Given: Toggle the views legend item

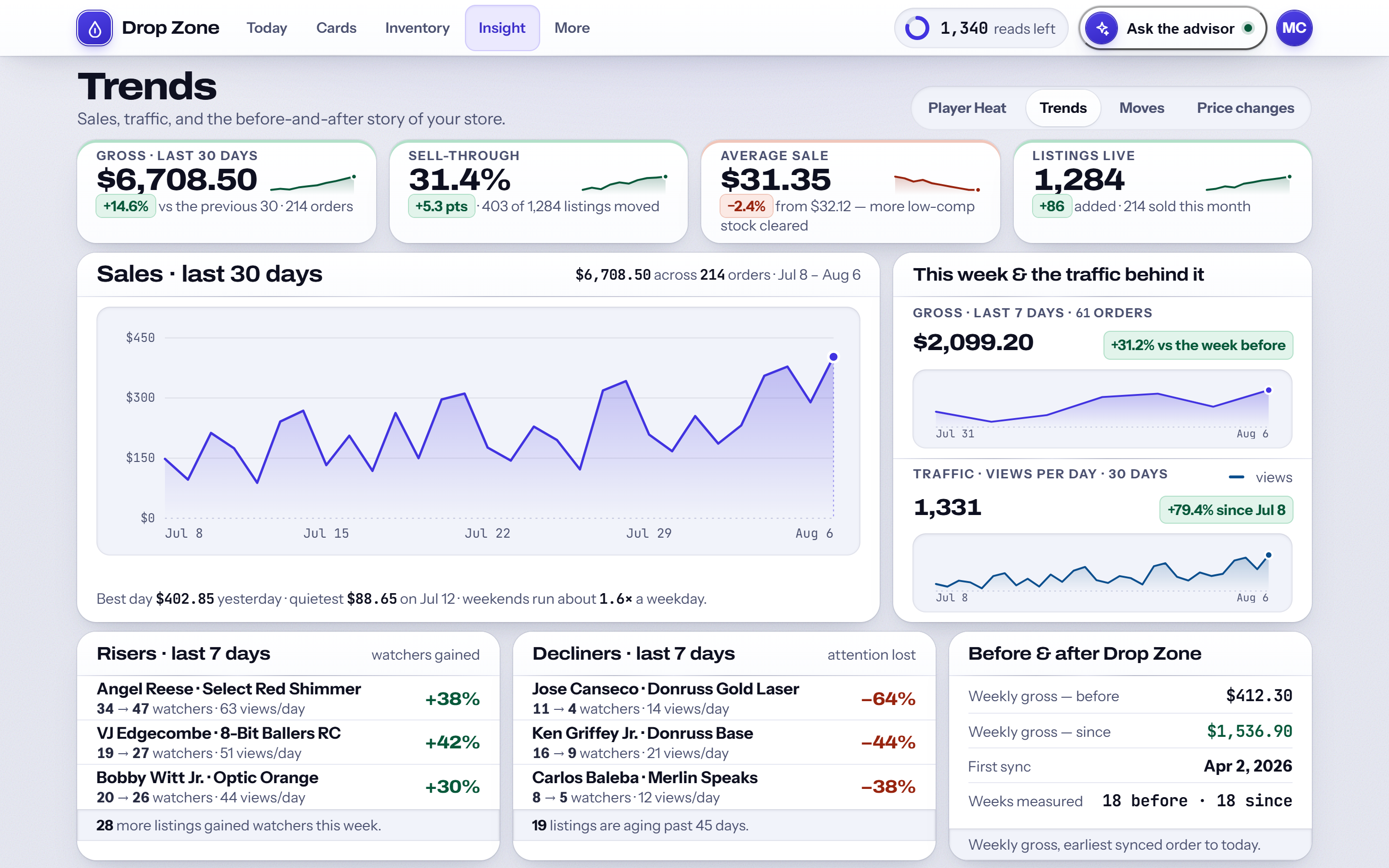Looking at the screenshot, I should (1260, 477).
